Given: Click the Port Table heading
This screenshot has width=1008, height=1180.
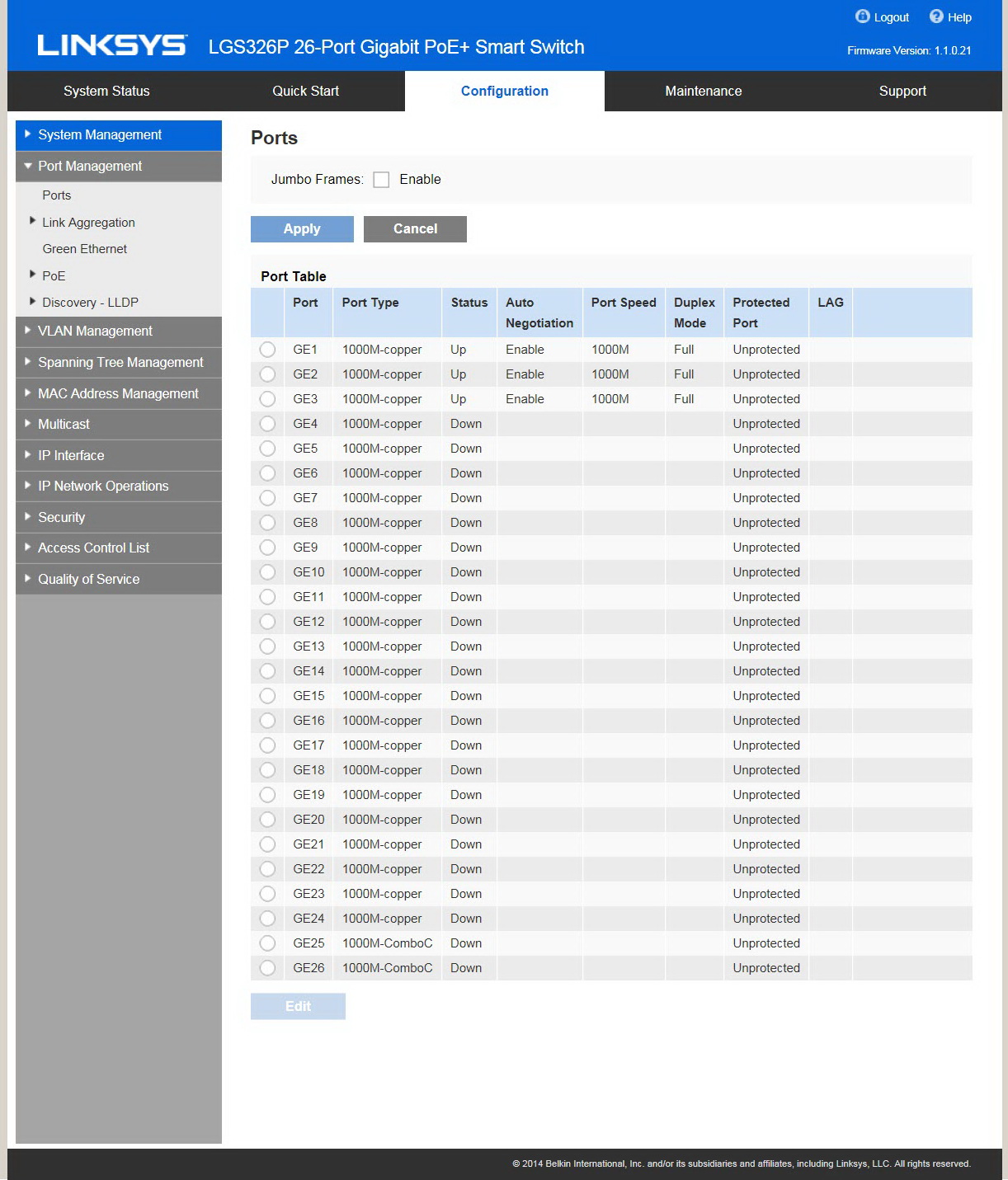Looking at the screenshot, I should pyautogui.click(x=294, y=276).
